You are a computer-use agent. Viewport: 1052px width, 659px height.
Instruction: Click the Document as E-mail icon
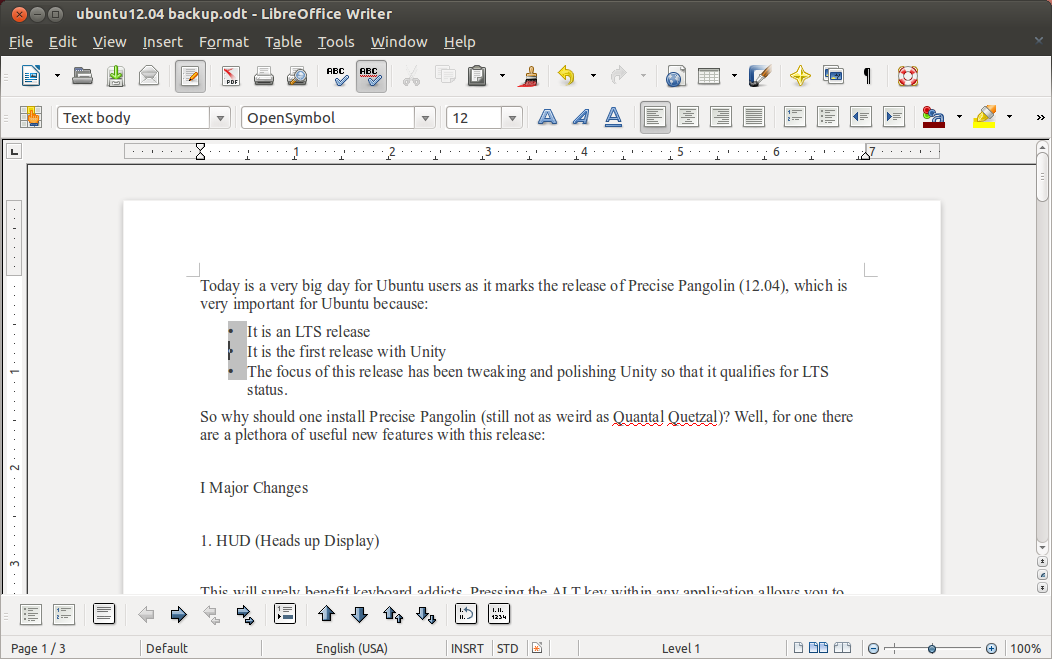[x=149, y=76]
